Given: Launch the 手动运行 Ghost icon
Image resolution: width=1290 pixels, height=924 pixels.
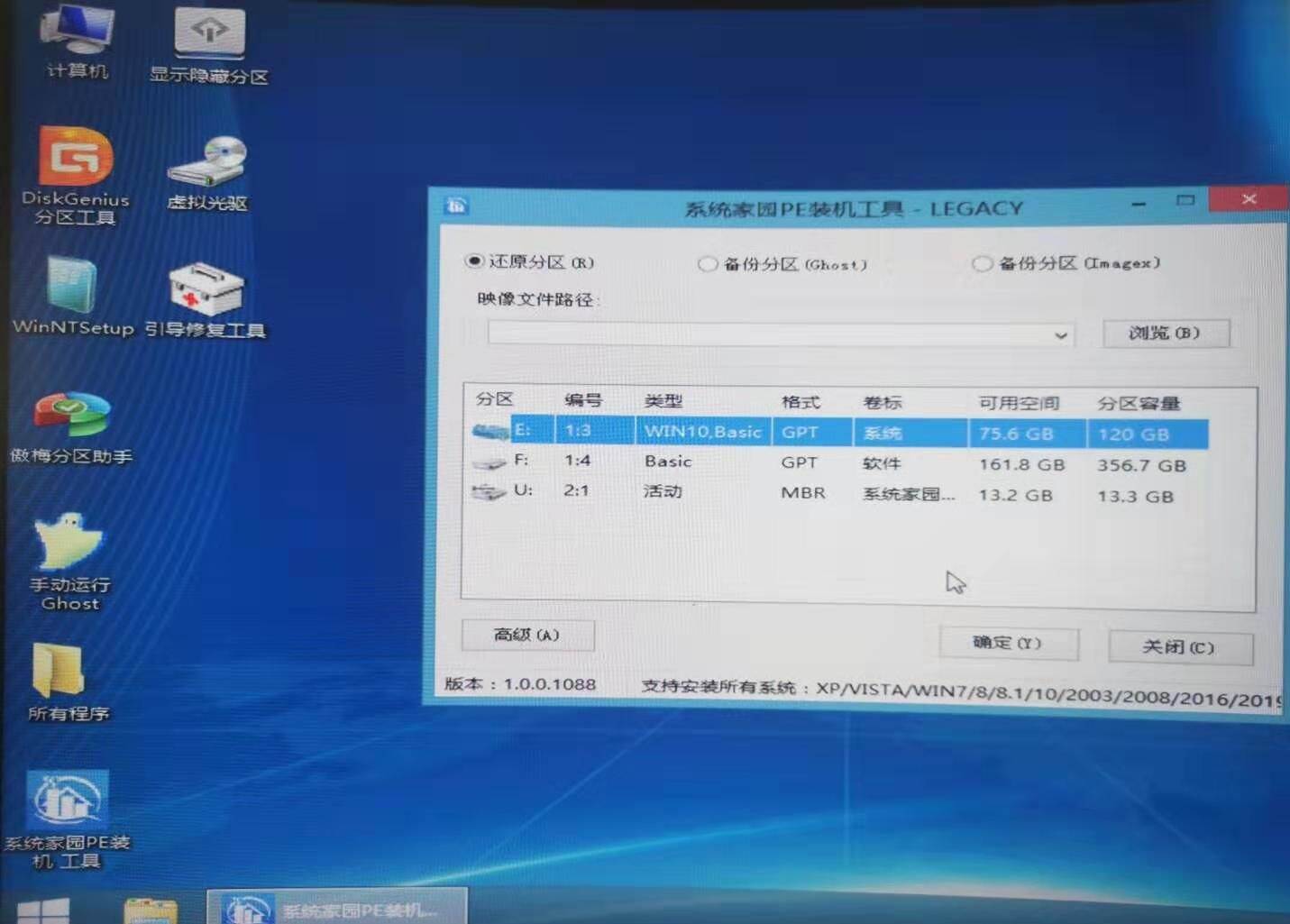Looking at the screenshot, I should pyautogui.click(x=70, y=544).
